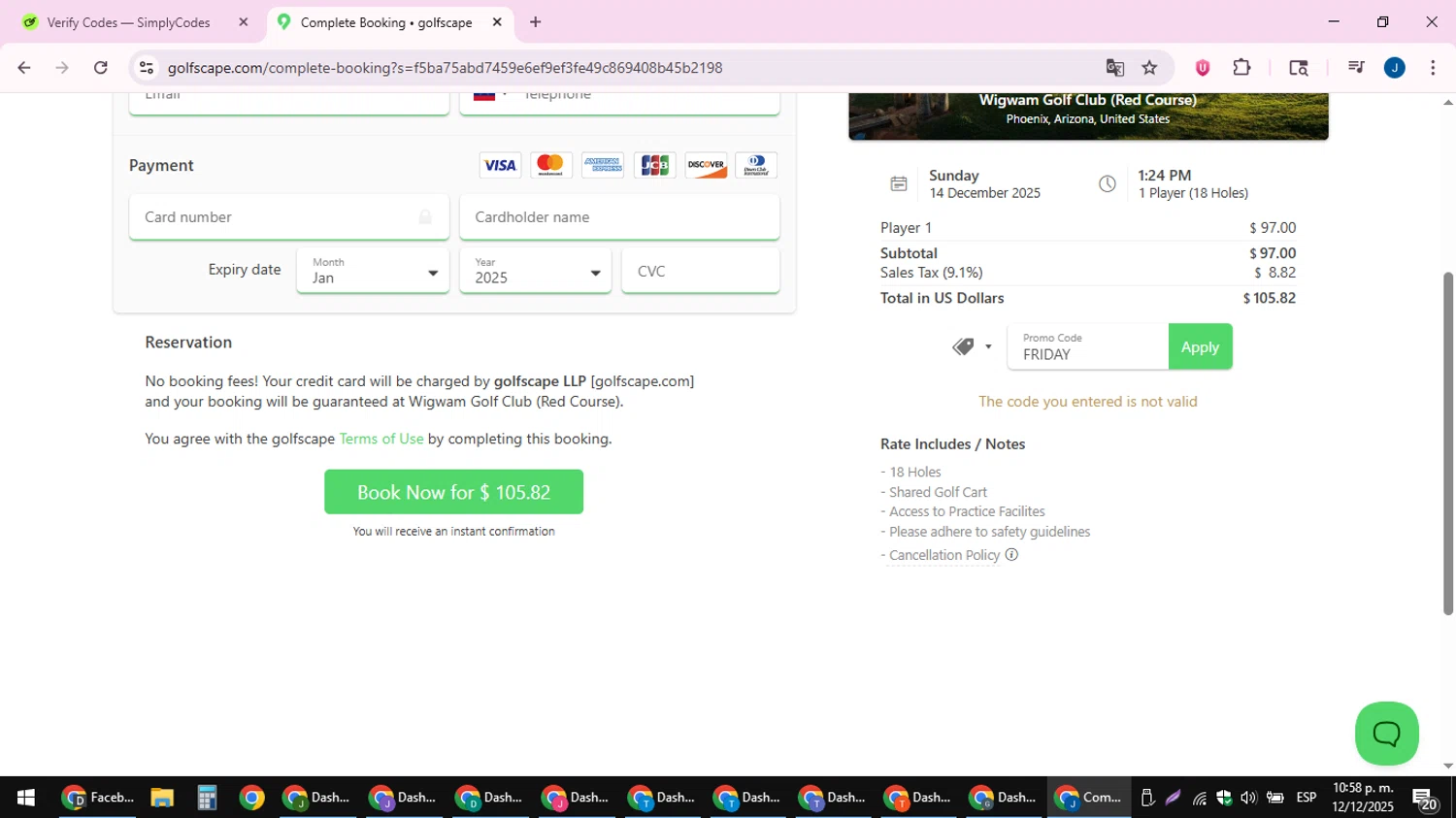Click the Promo Code input field

[1088, 346]
